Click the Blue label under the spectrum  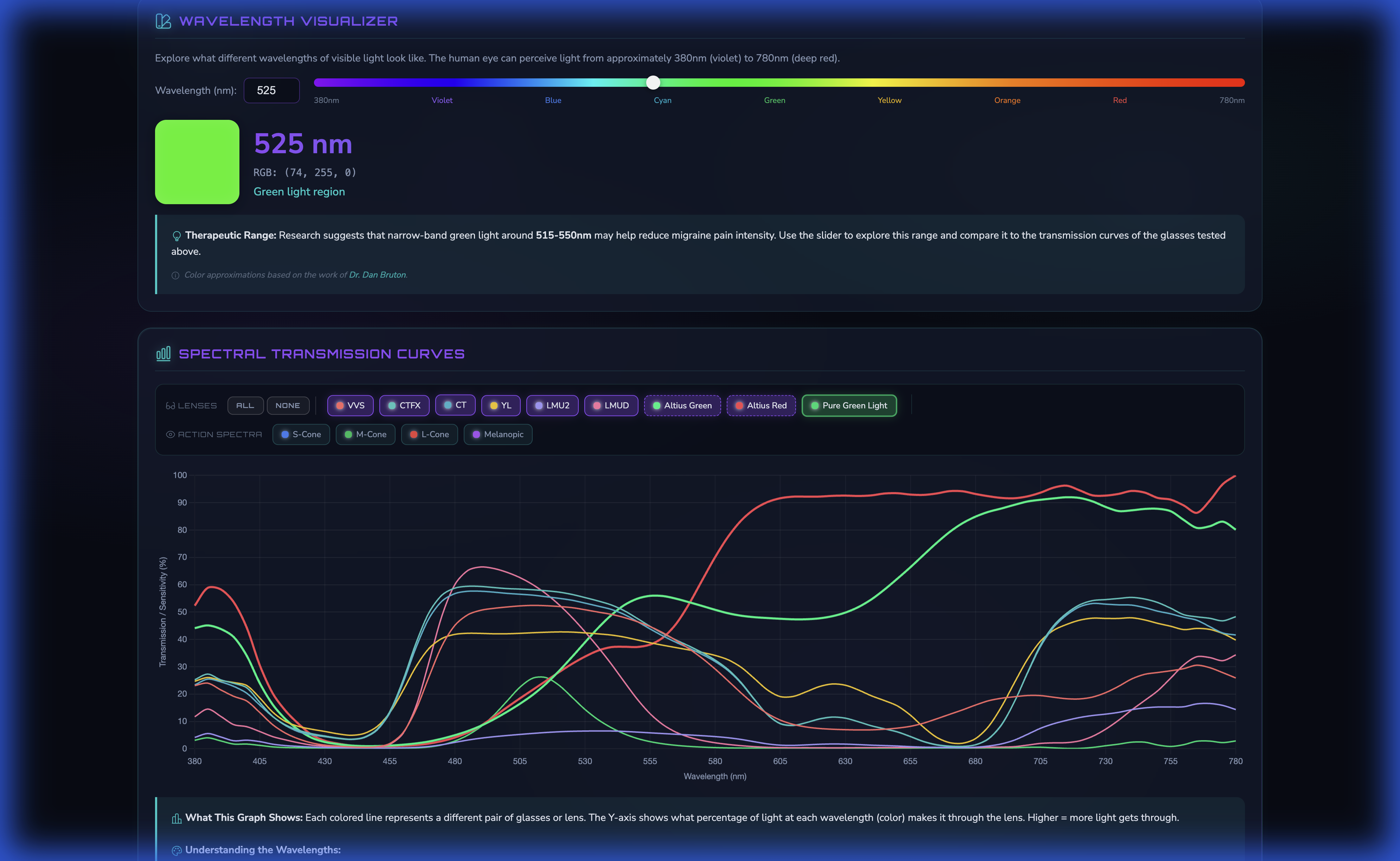coord(553,100)
